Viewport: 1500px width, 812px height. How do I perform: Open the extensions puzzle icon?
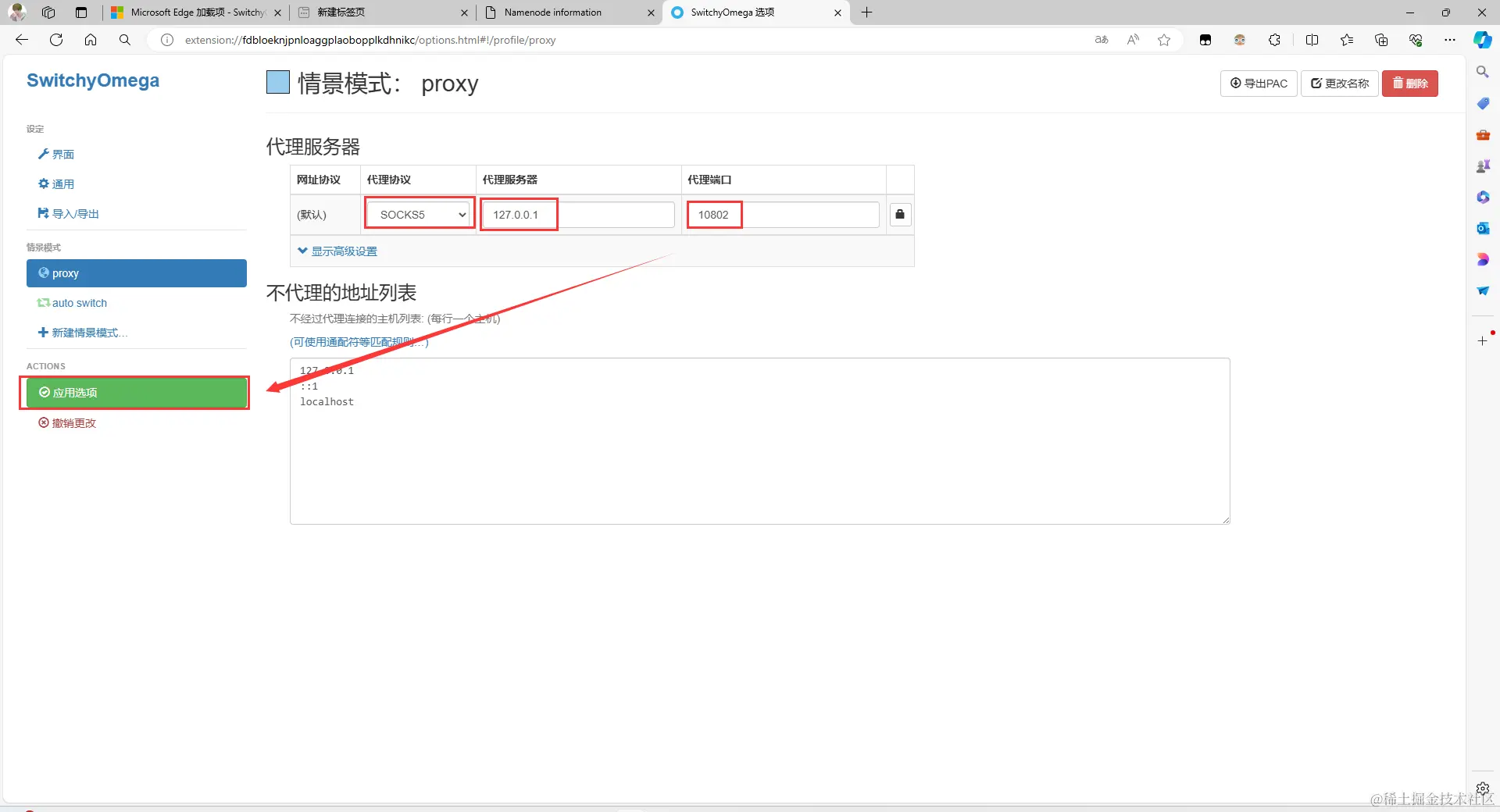(1274, 40)
